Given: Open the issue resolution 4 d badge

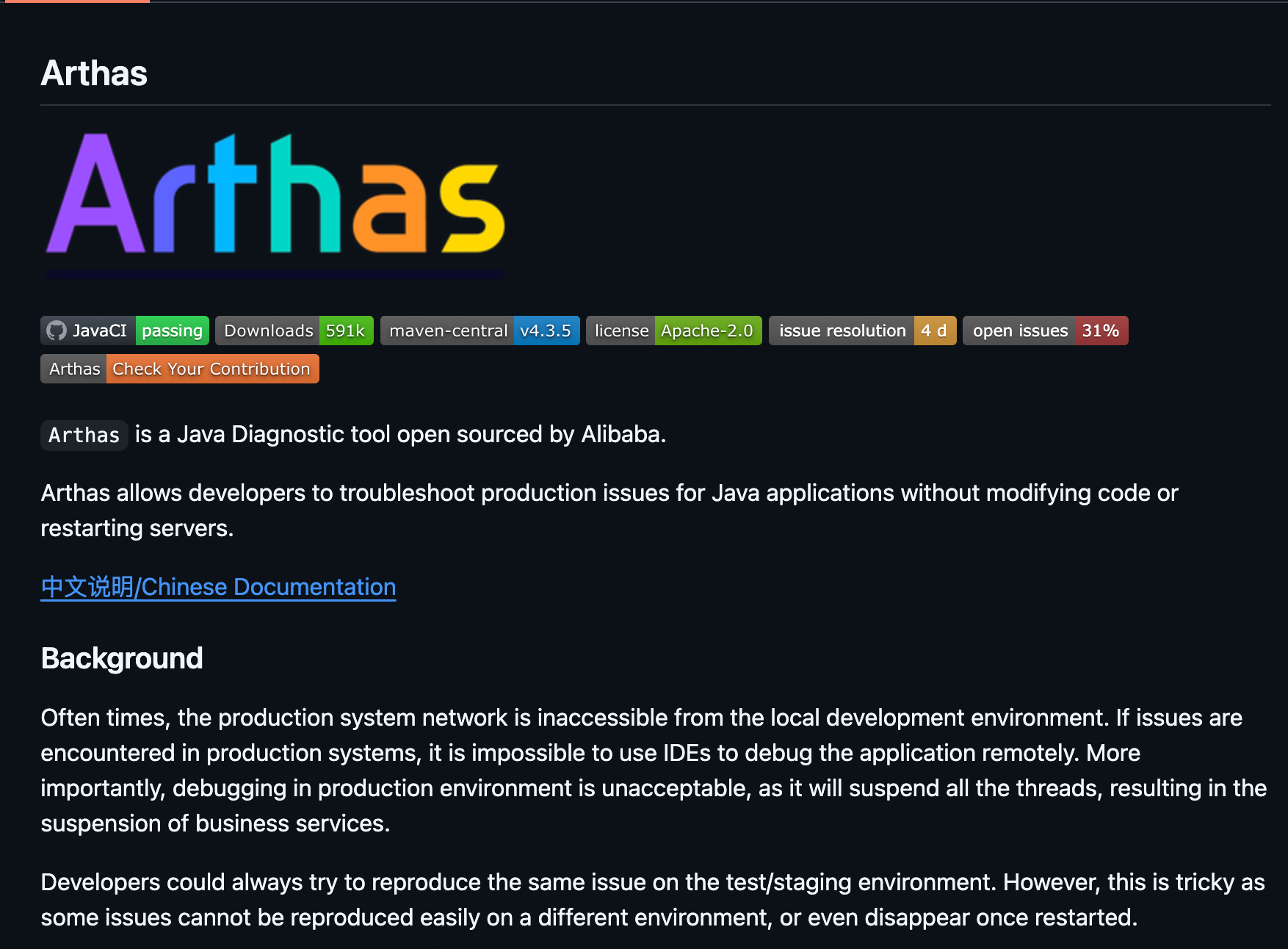Looking at the screenshot, I should point(863,331).
